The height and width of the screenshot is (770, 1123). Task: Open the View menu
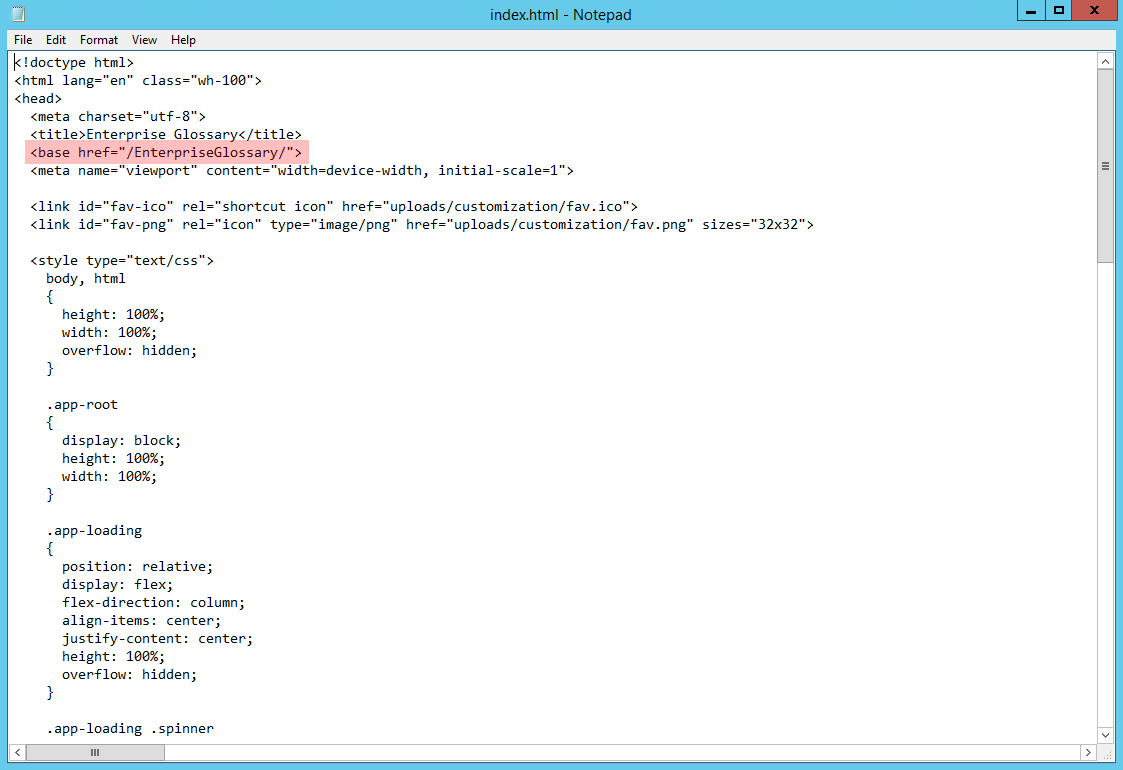coord(145,40)
